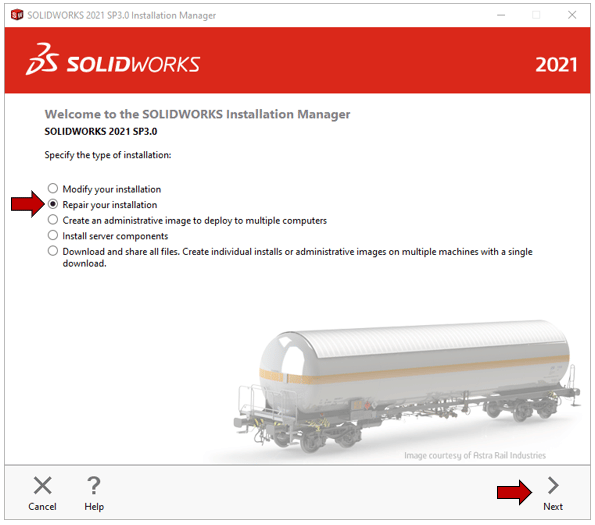This screenshot has width=595, height=525.
Task: Choose Create an administrative image option
Action: 53,220
